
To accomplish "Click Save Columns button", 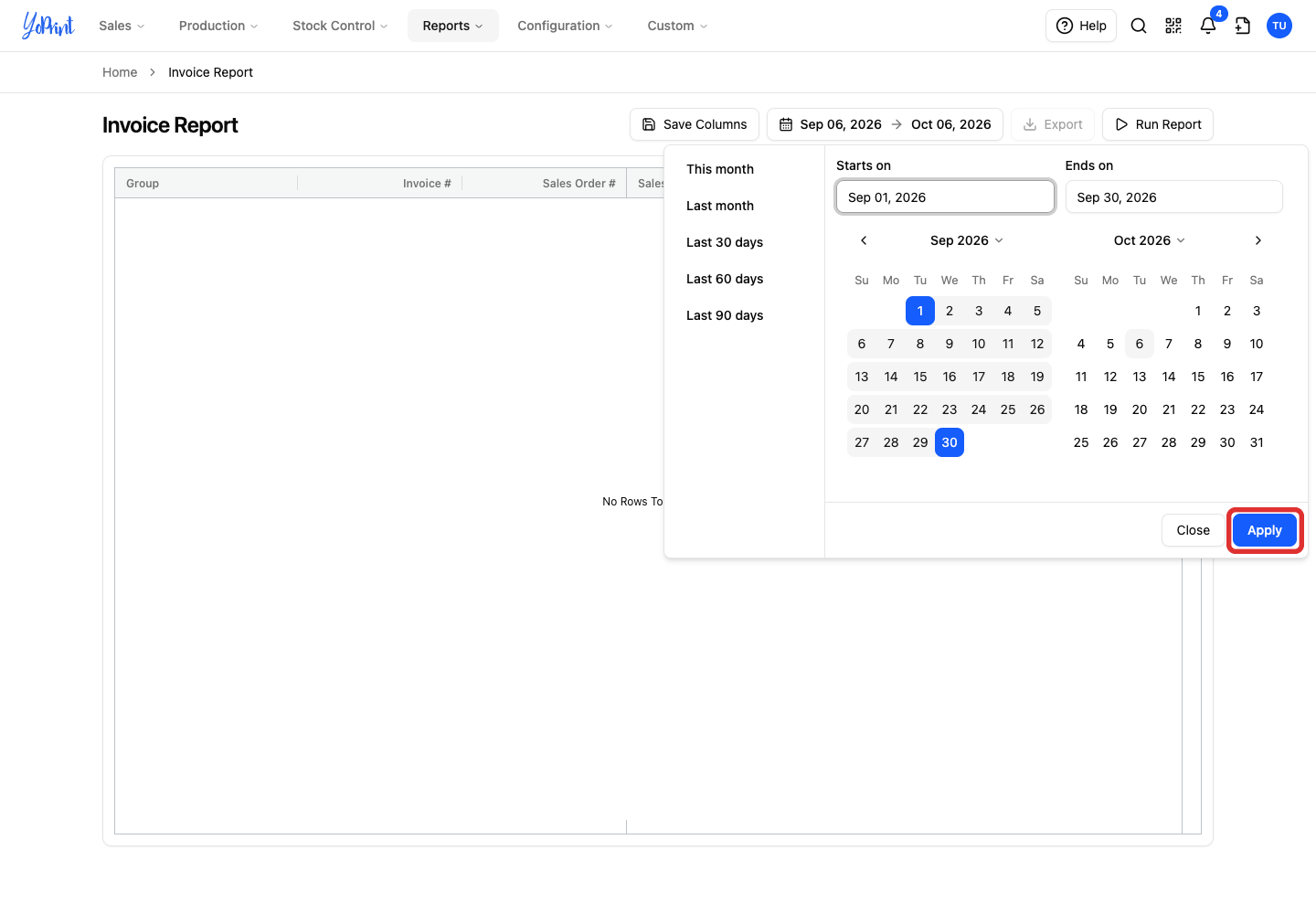I will (695, 124).
